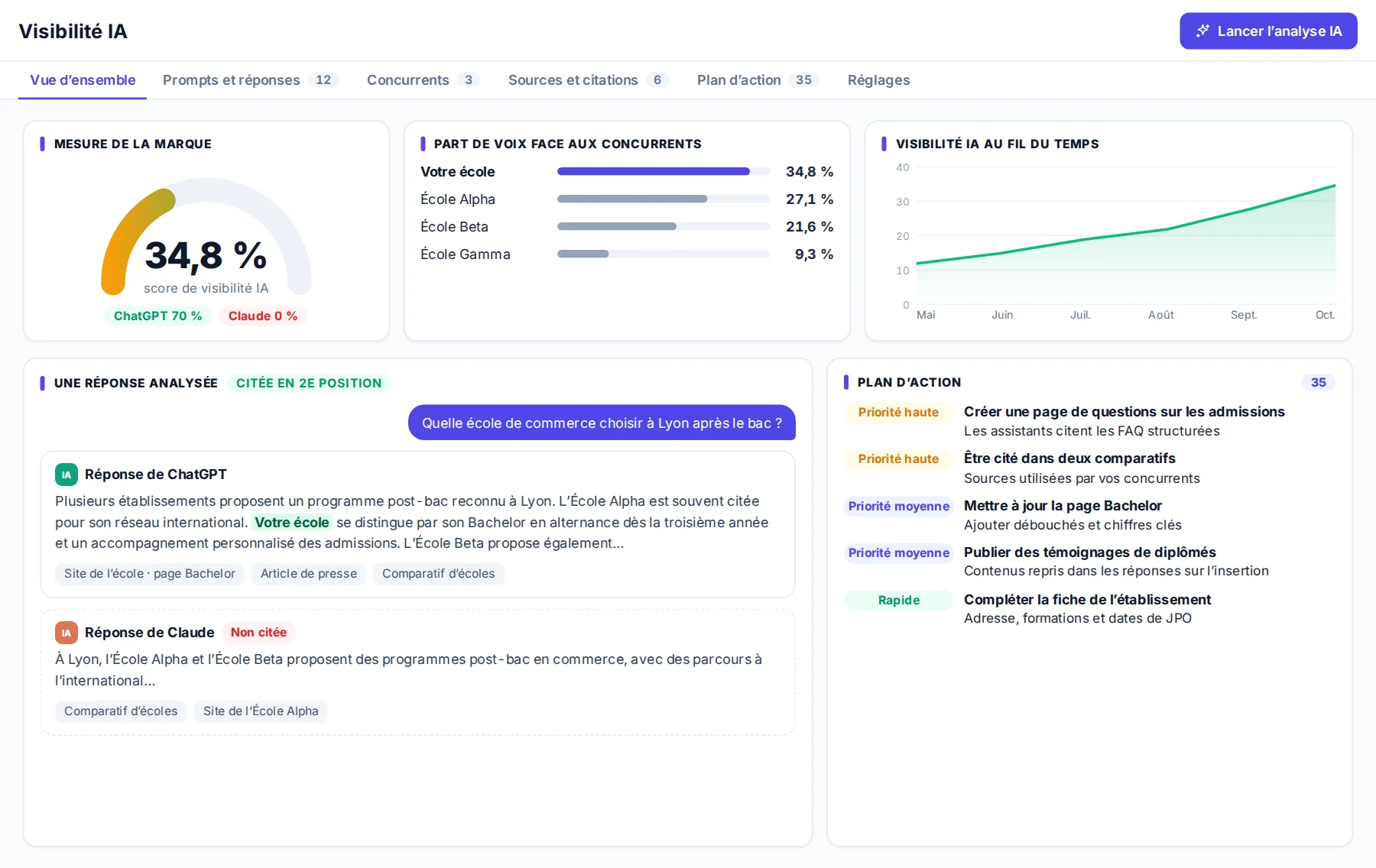
Task: Click the 34,8 % visibility gauge
Action: point(206,237)
